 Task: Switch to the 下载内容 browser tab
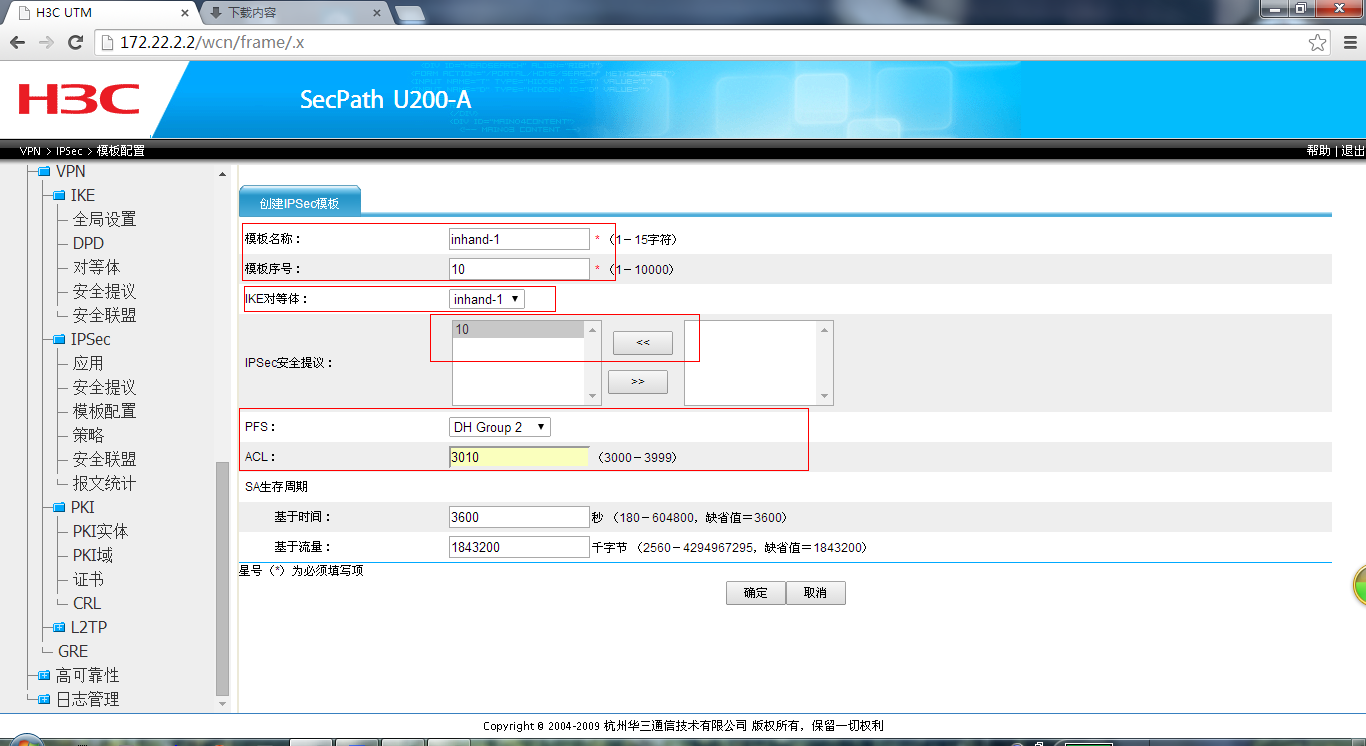click(290, 13)
